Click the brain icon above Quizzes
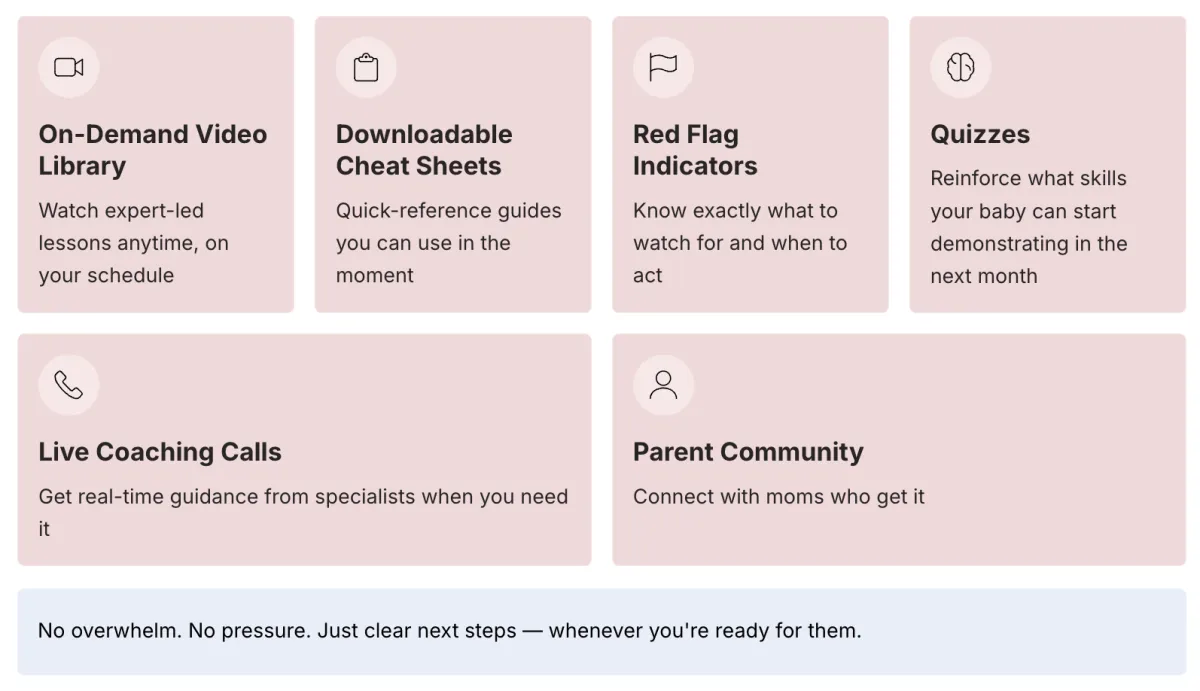Viewport: 1200px width, 691px height. 960,67
